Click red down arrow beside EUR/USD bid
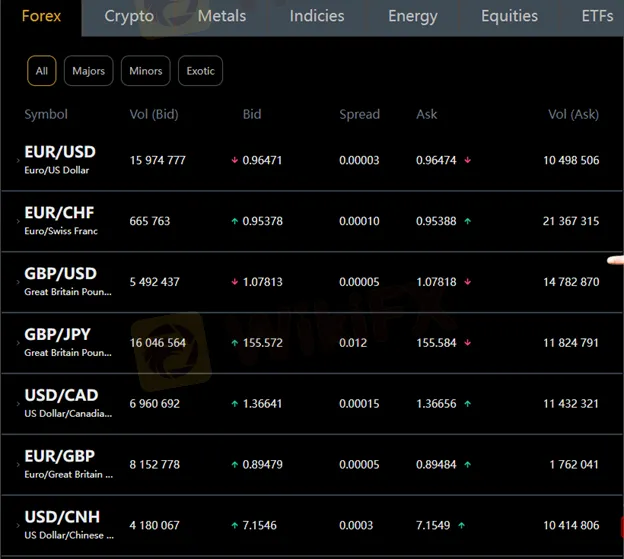 pyautogui.click(x=235, y=160)
